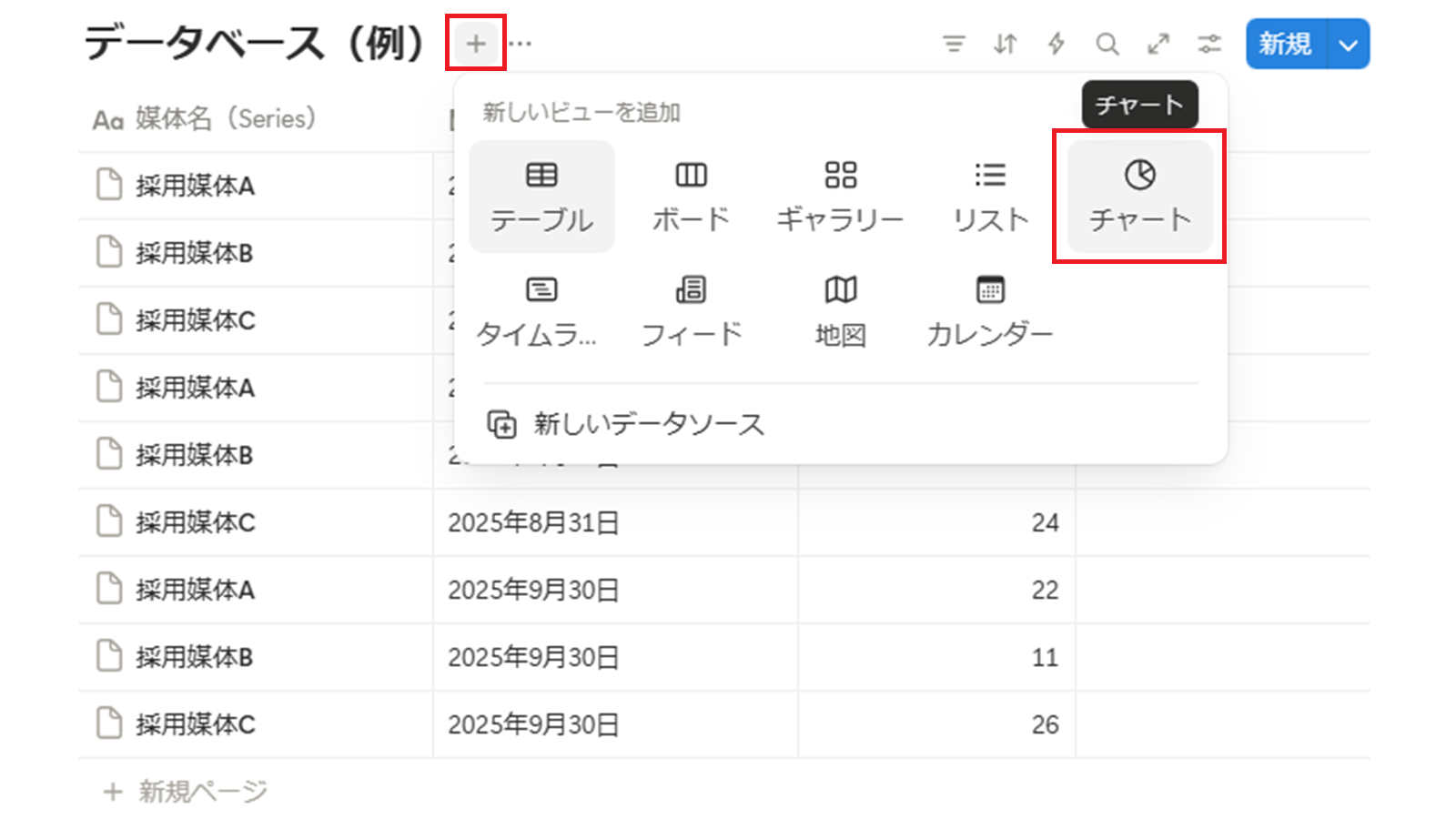Click the 2025年9月30日 date in the row with 11

point(533,657)
